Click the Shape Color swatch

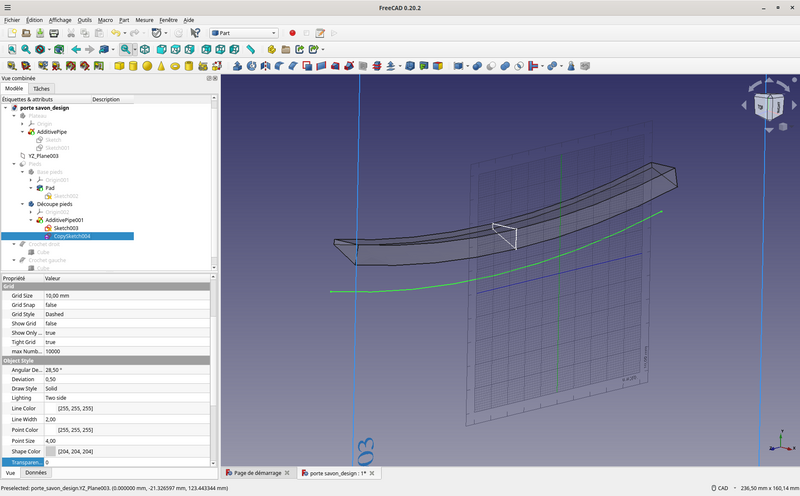click(x=51, y=451)
